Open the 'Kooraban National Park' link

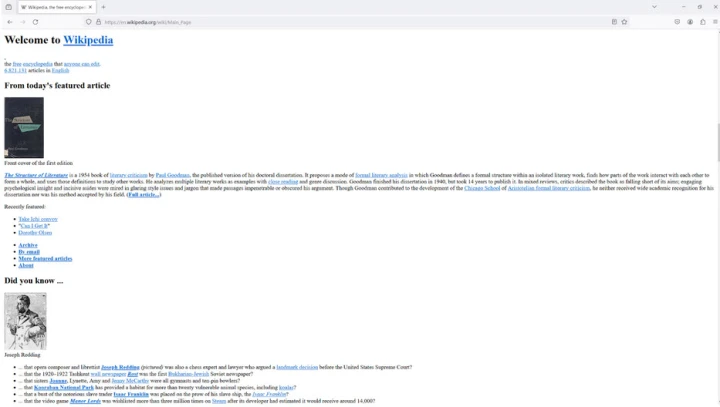click(x=64, y=387)
